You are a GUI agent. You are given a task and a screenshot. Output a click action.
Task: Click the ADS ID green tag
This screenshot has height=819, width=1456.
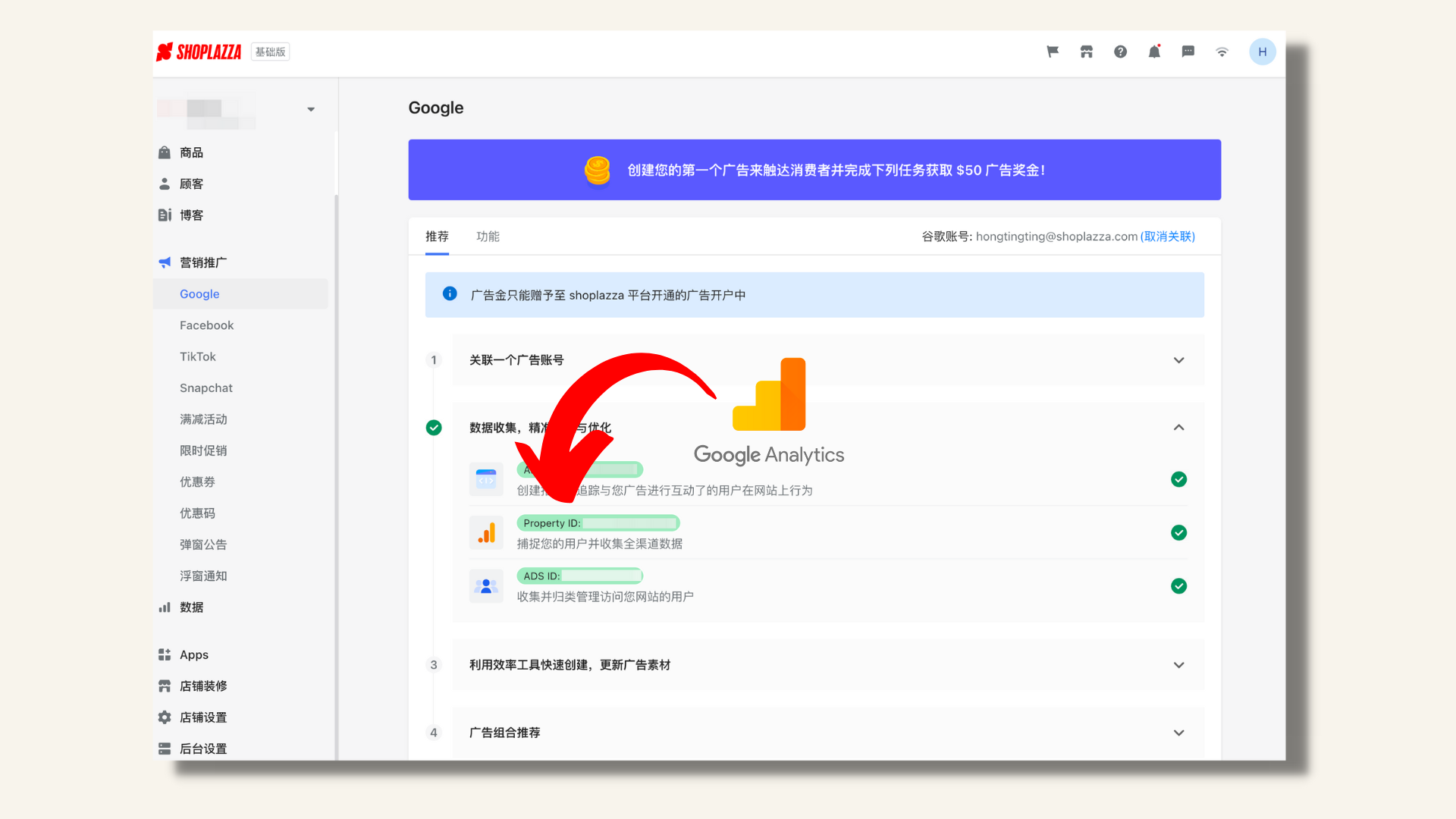click(579, 576)
